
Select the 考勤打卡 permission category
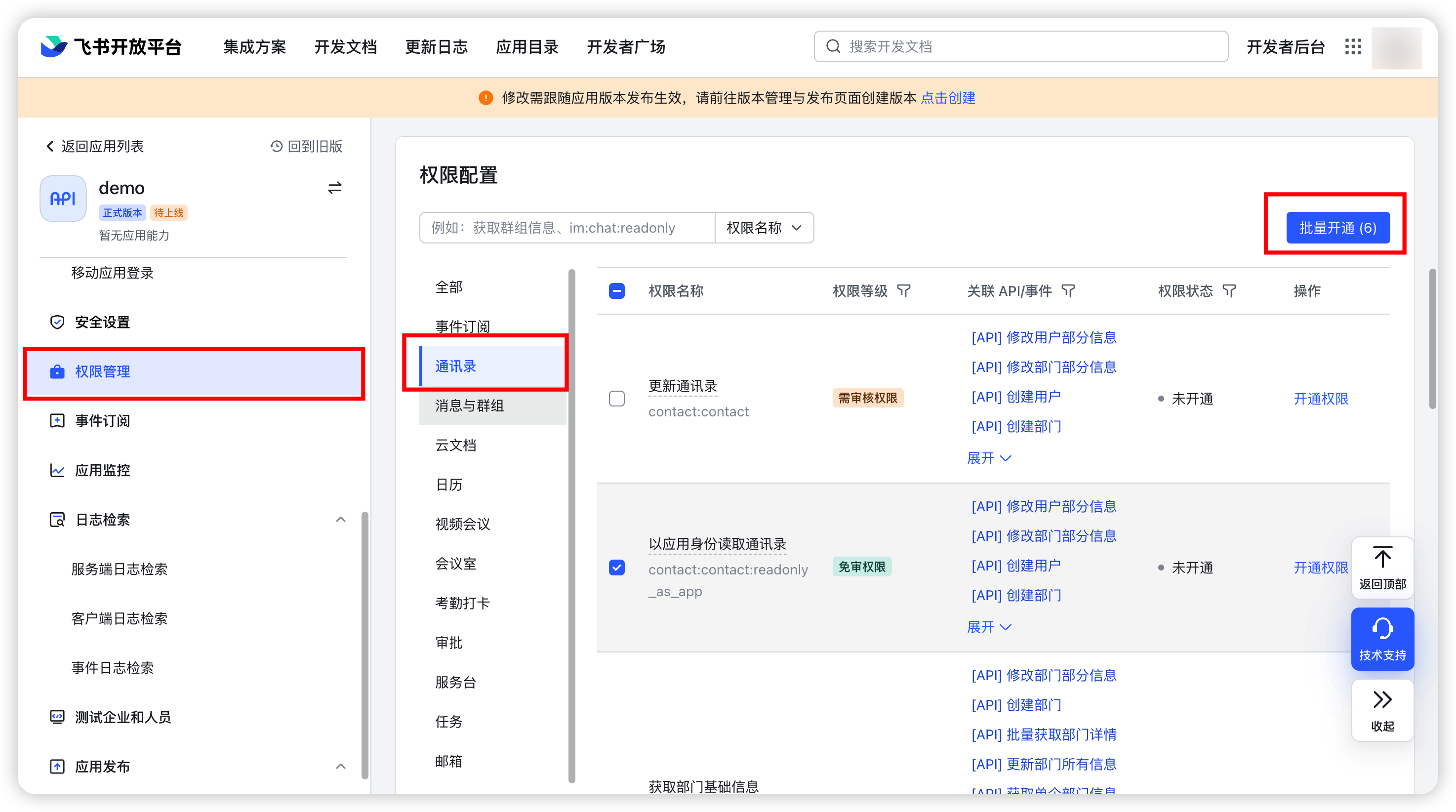(493, 603)
